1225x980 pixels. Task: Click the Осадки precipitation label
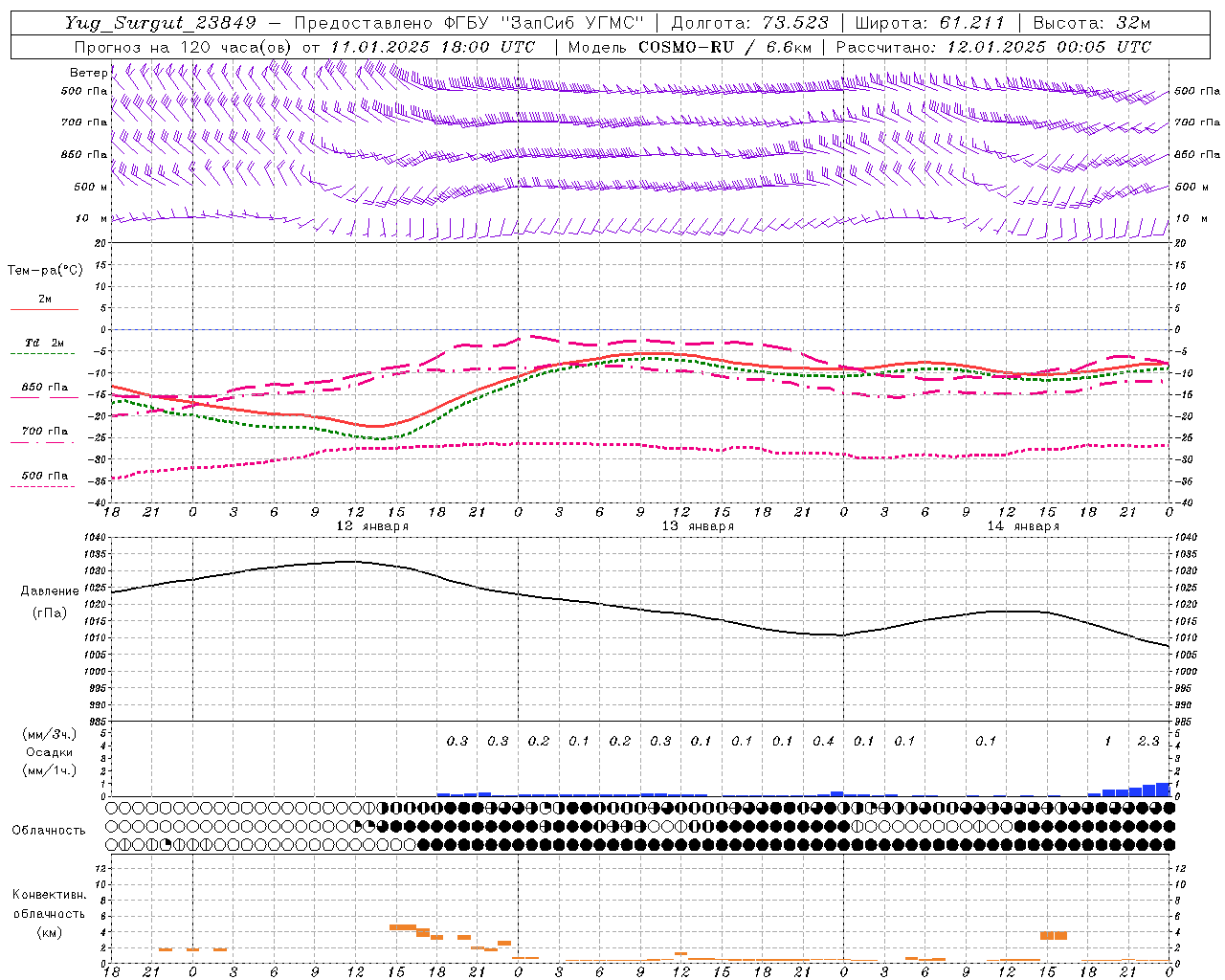[50, 753]
